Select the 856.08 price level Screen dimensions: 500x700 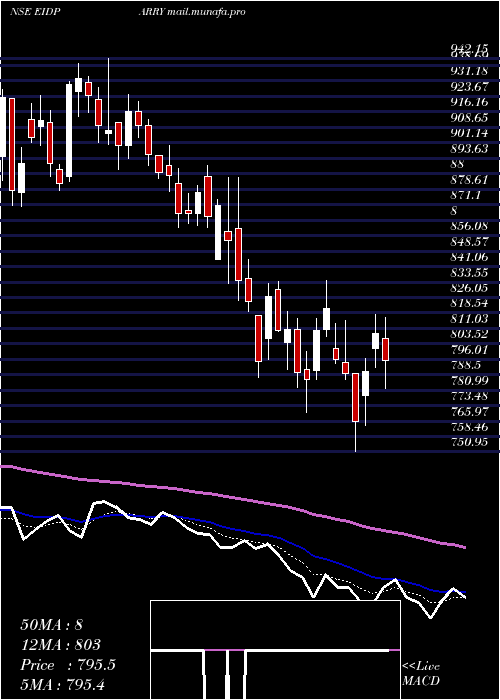pyautogui.click(x=469, y=226)
